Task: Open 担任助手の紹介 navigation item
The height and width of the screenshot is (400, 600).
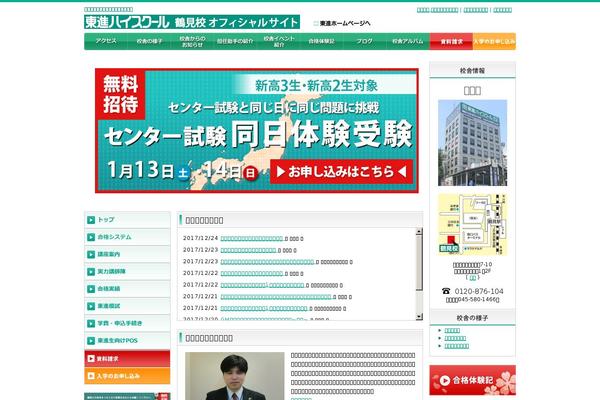Action: [x=235, y=41]
